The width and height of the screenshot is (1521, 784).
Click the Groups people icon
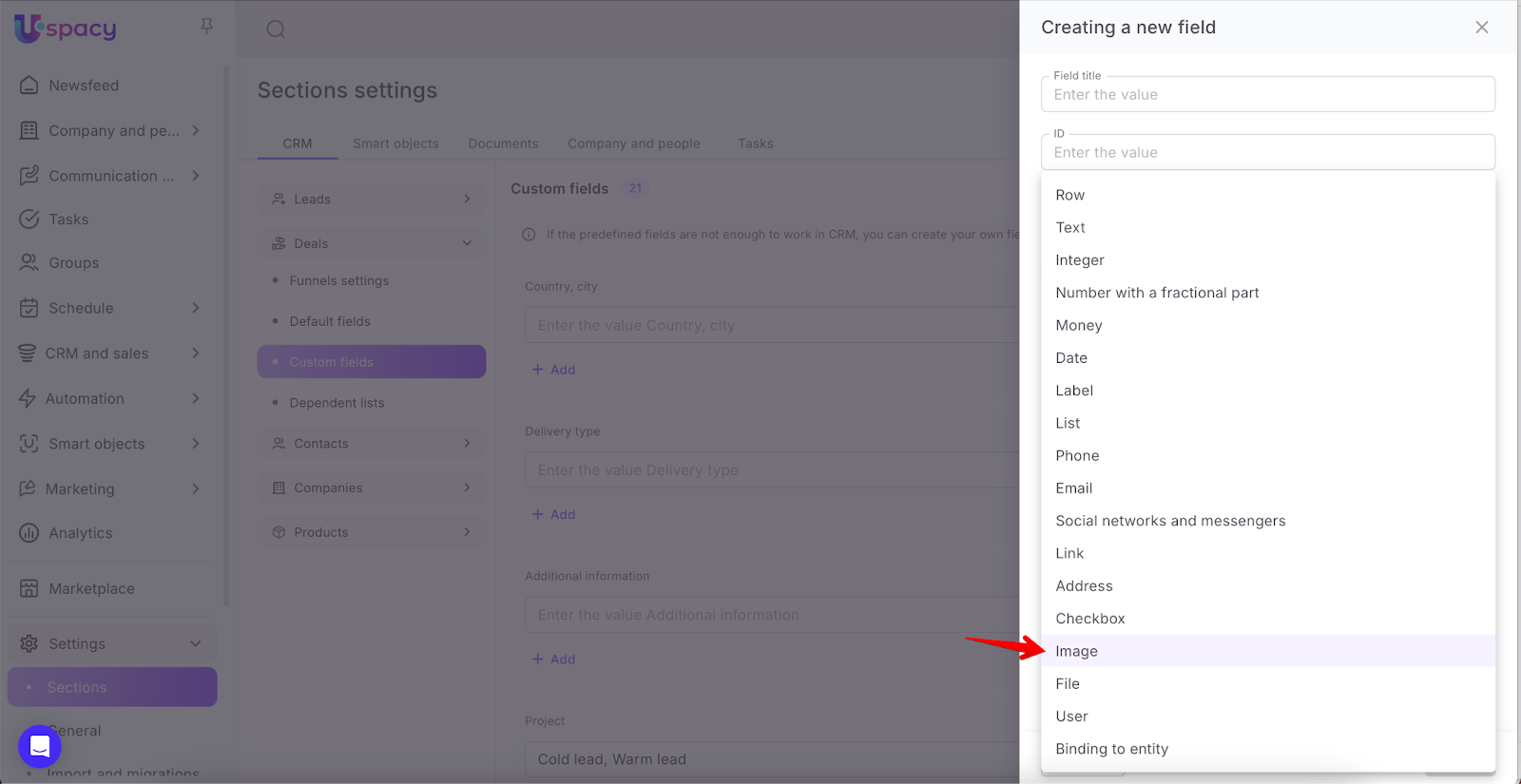point(29,263)
